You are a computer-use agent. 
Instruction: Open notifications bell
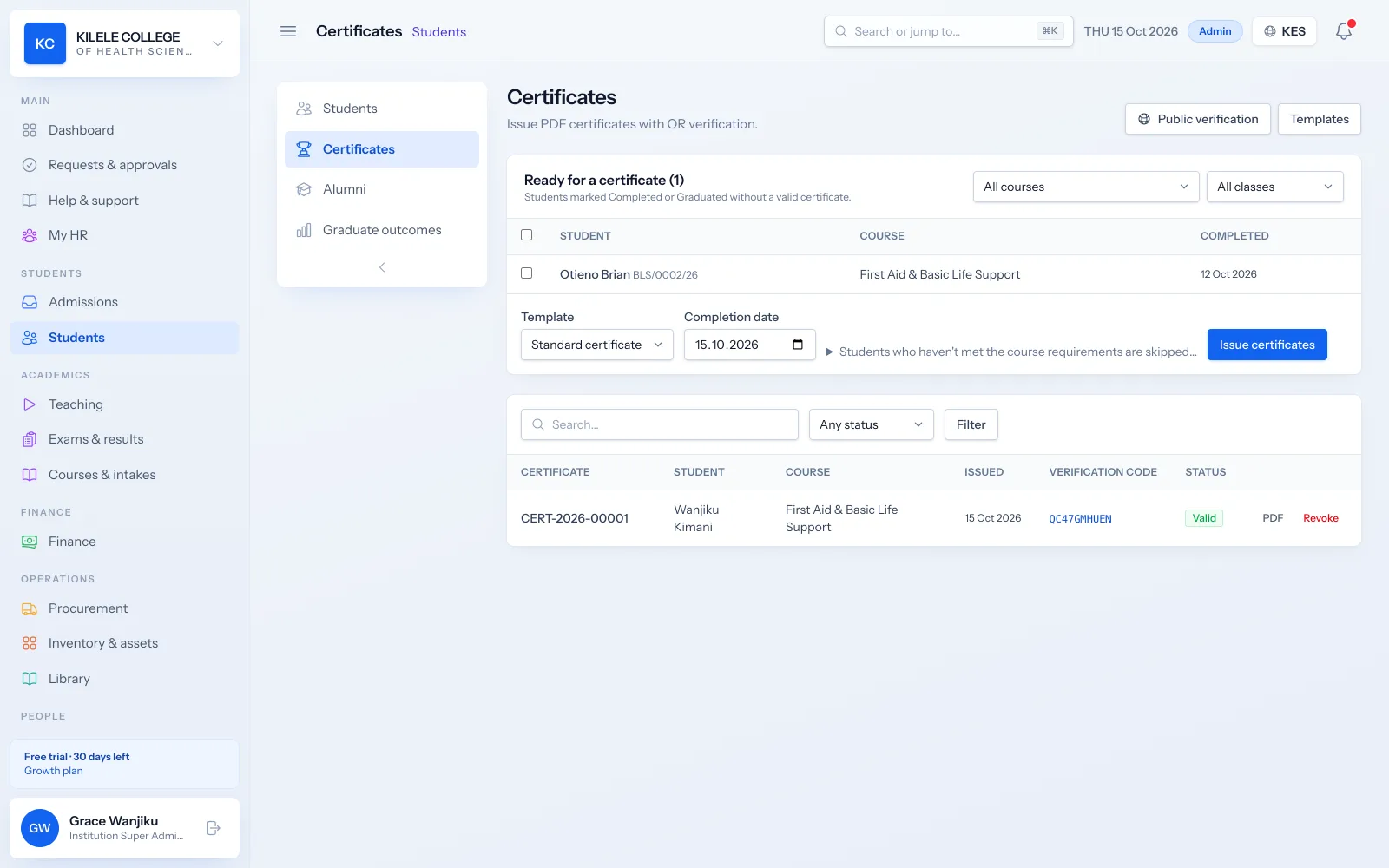click(1344, 31)
